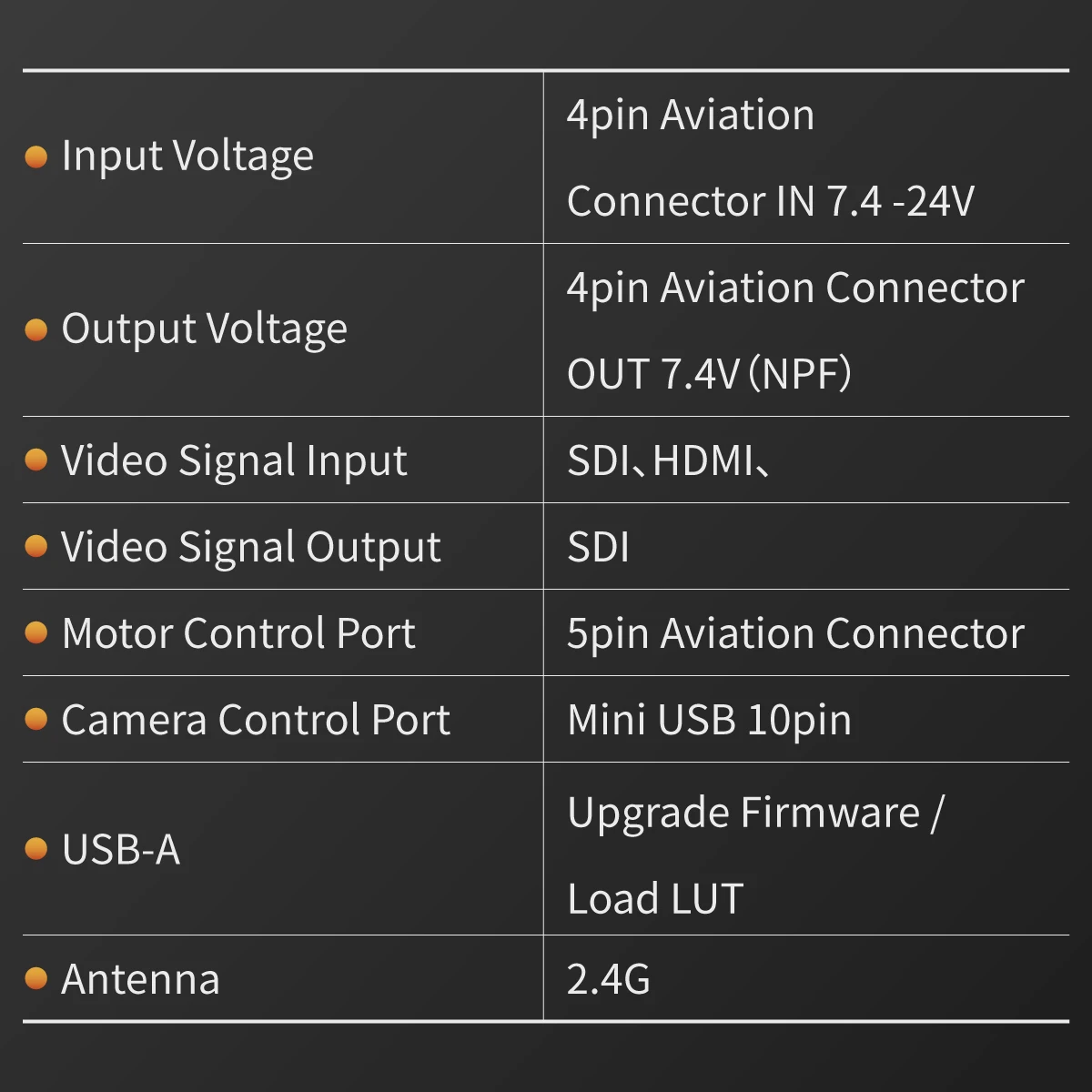Tap the orange dot by Motor Control Port
The image size is (1092, 1092).
click(36, 632)
